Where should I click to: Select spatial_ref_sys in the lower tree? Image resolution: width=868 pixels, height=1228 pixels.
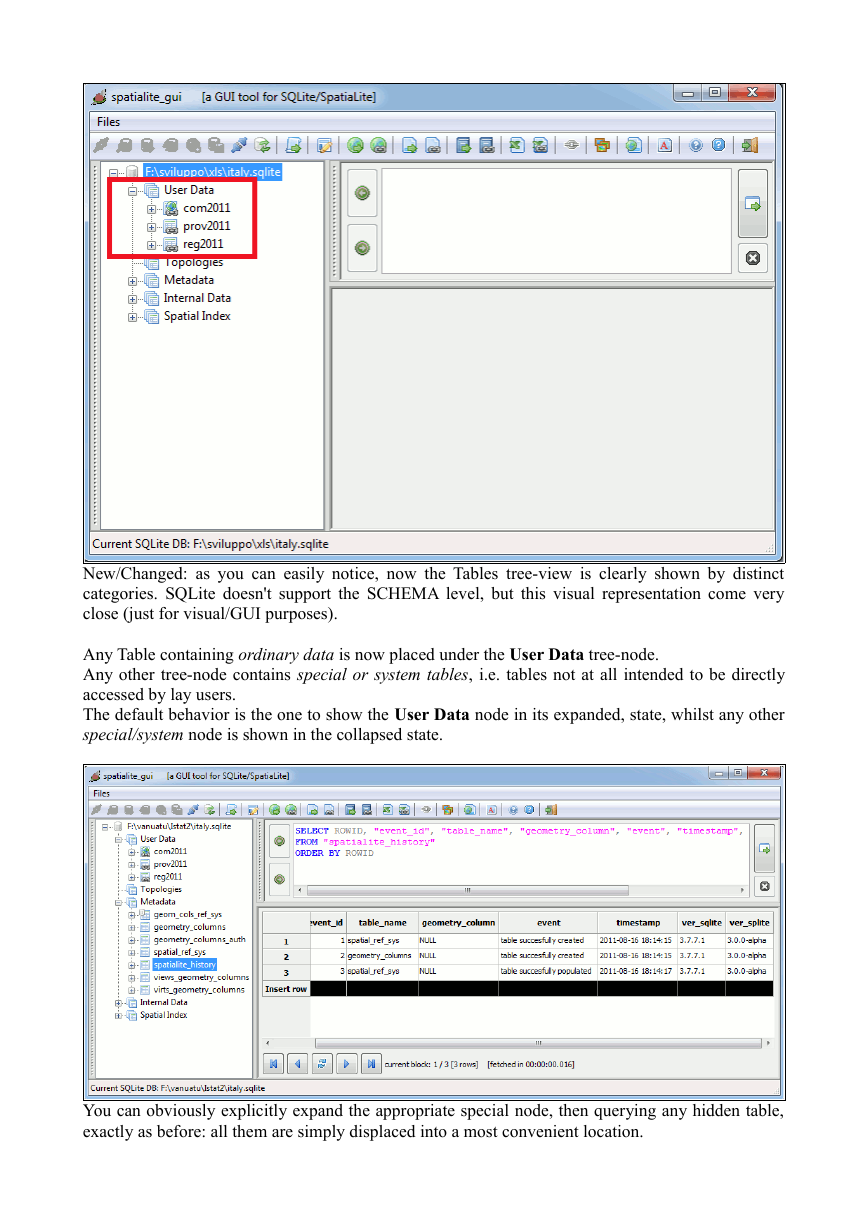[x=180, y=952]
